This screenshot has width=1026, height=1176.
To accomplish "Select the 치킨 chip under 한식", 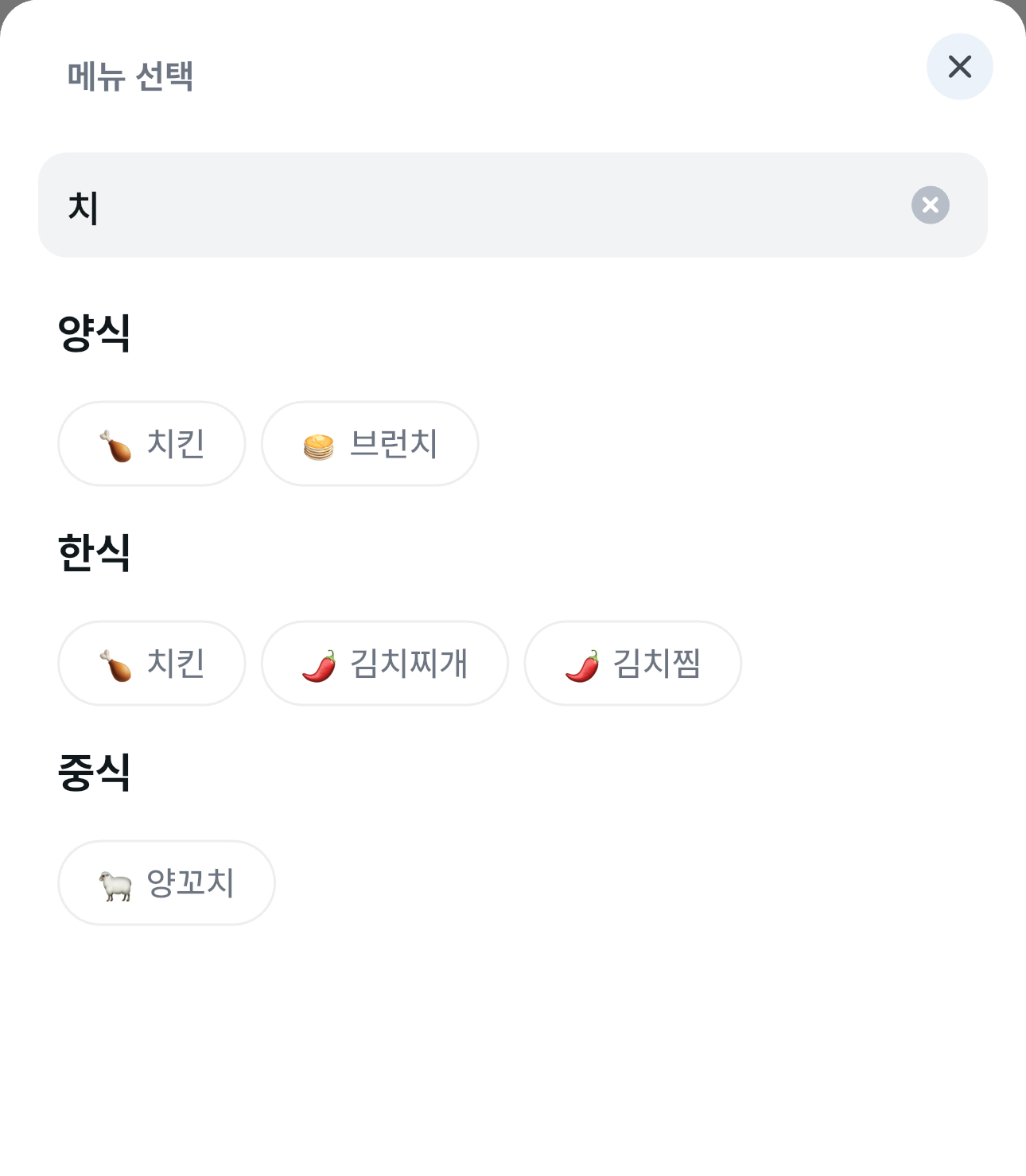I will (x=152, y=664).
